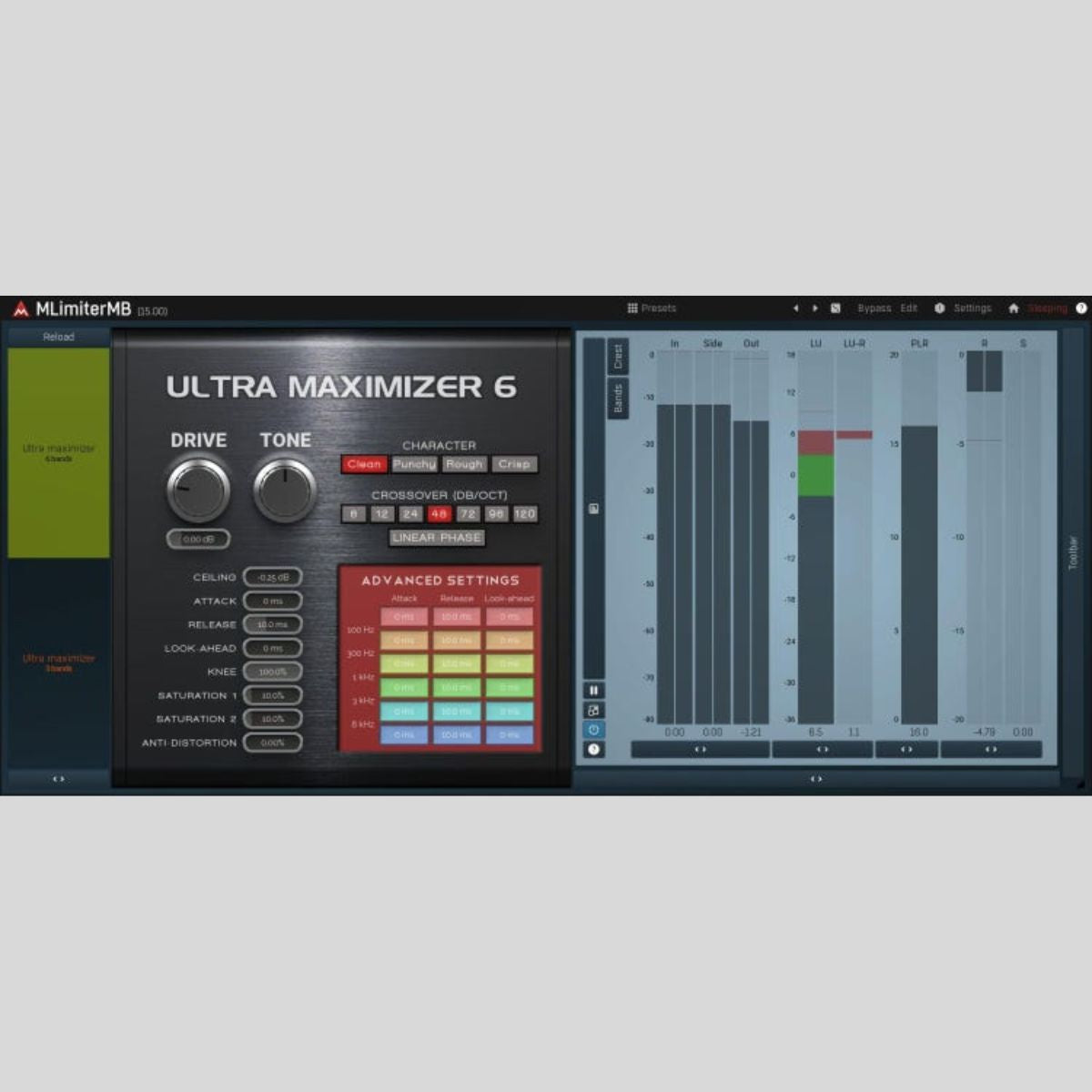Set crossover slope to 24 dB/oct
The image size is (1092, 1092).
pos(410,514)
